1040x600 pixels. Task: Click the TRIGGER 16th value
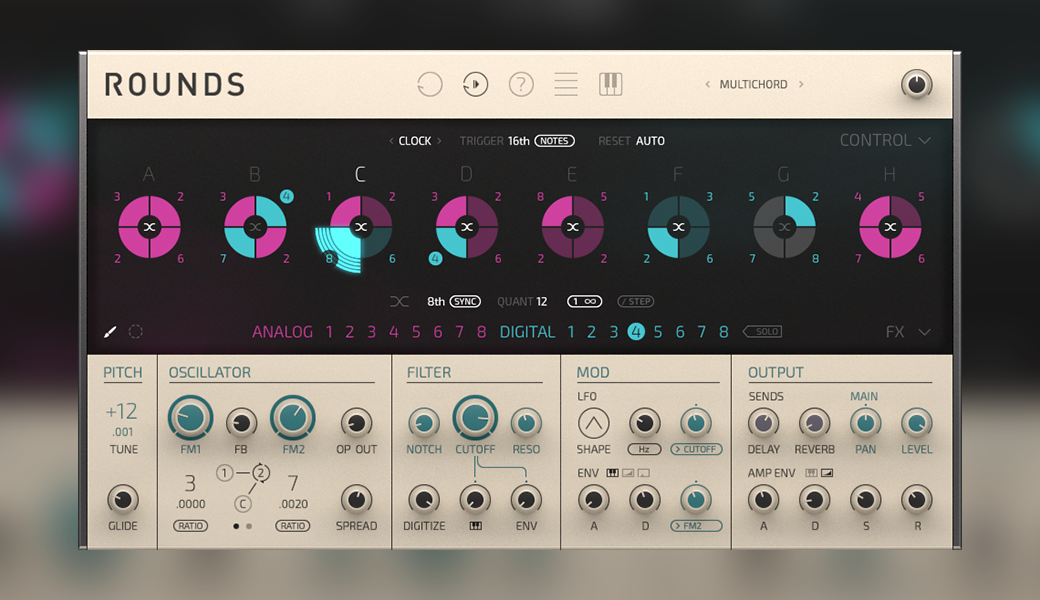pos(519,141)
